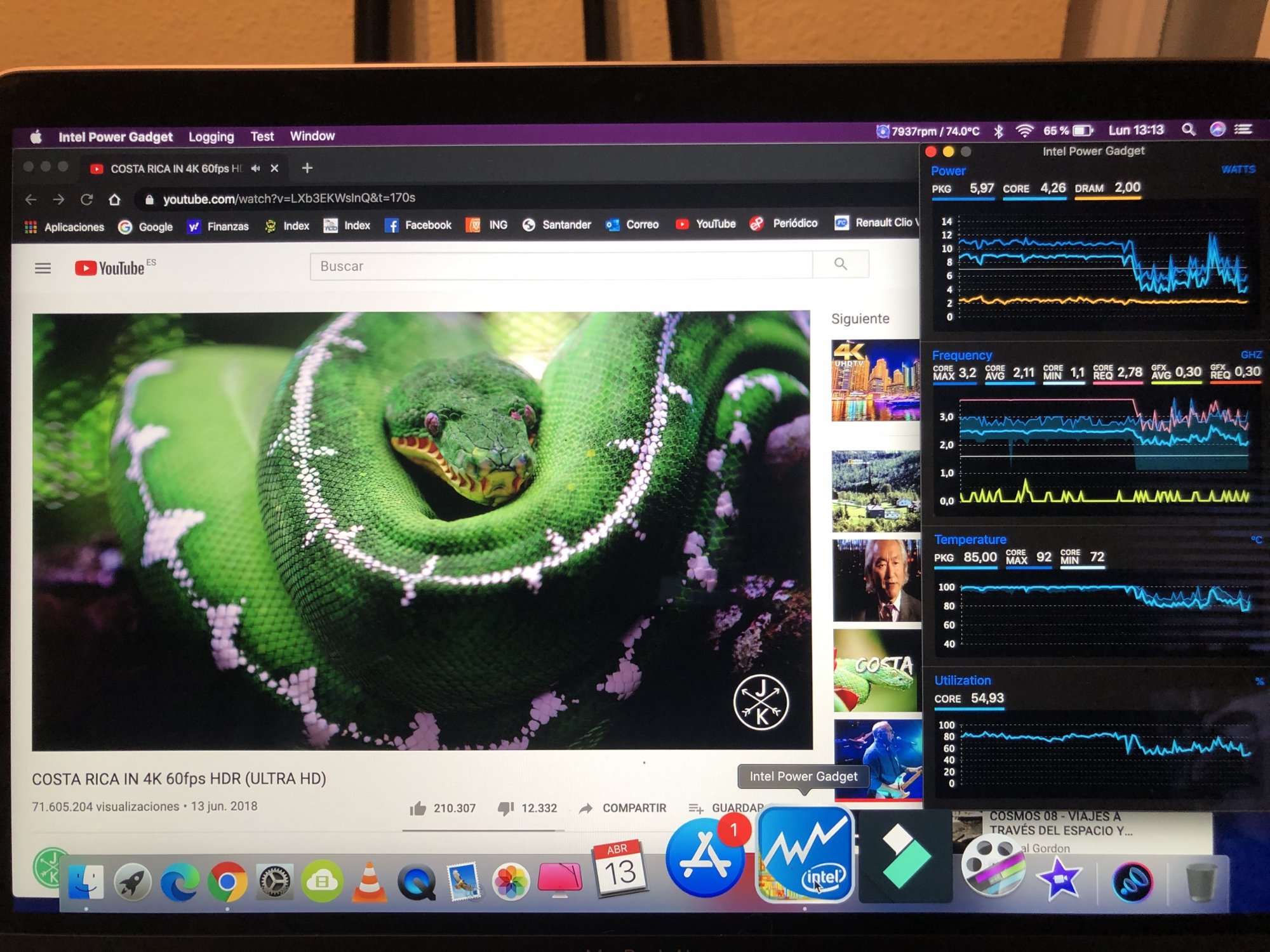1270x952 pixels.
Task: Click the browser home icon
Action: [x=114, y=199]
